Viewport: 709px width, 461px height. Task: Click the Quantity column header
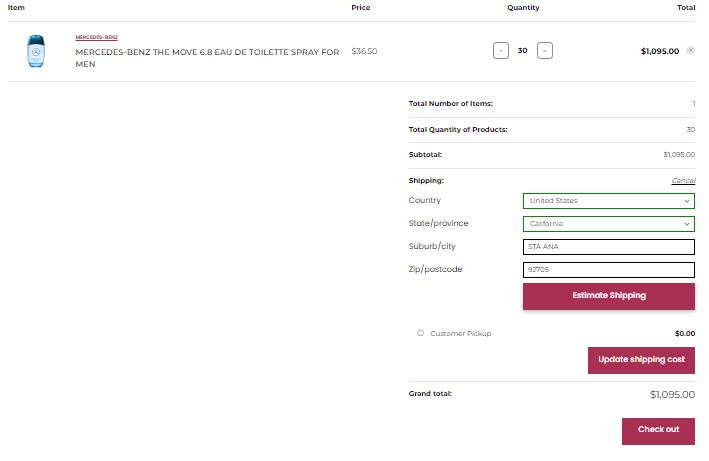click(x=523, y=8)
